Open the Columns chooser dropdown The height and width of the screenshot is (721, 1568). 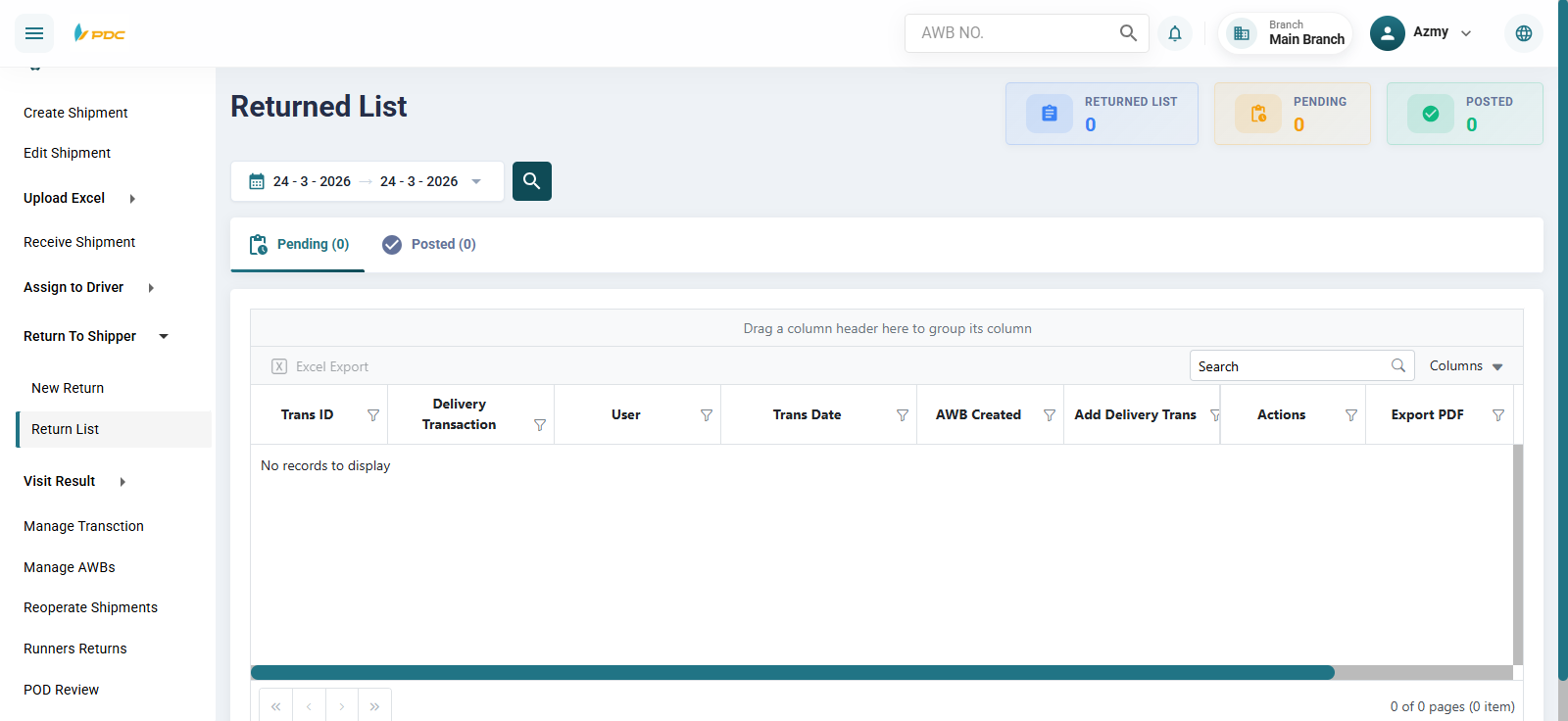click(1465, 366)
